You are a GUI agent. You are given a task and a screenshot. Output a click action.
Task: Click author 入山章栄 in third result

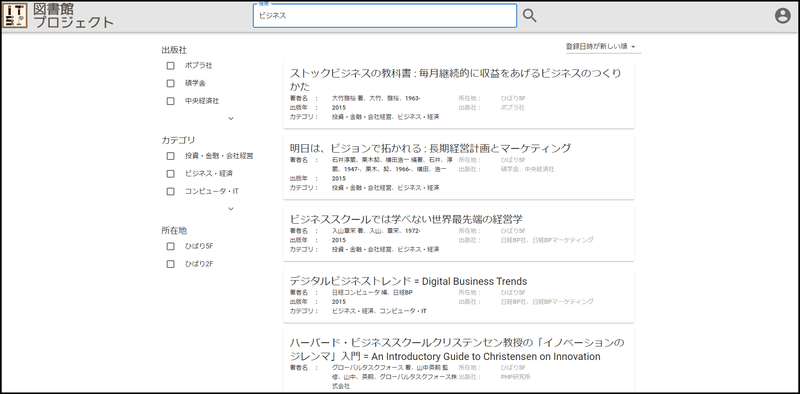376,231
